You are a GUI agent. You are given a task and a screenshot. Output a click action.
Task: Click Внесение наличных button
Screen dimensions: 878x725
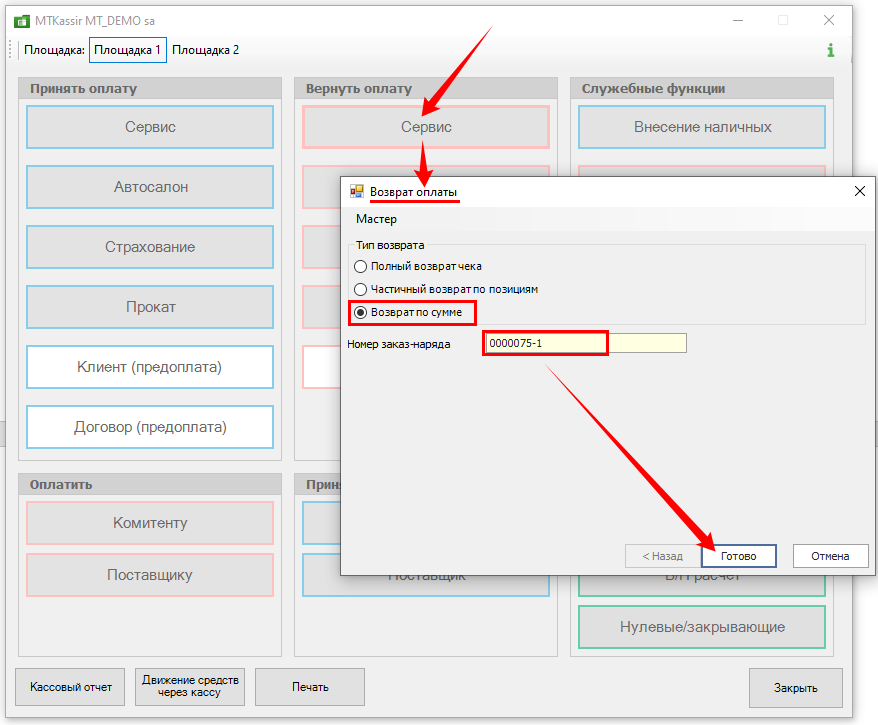pos(702,127)
